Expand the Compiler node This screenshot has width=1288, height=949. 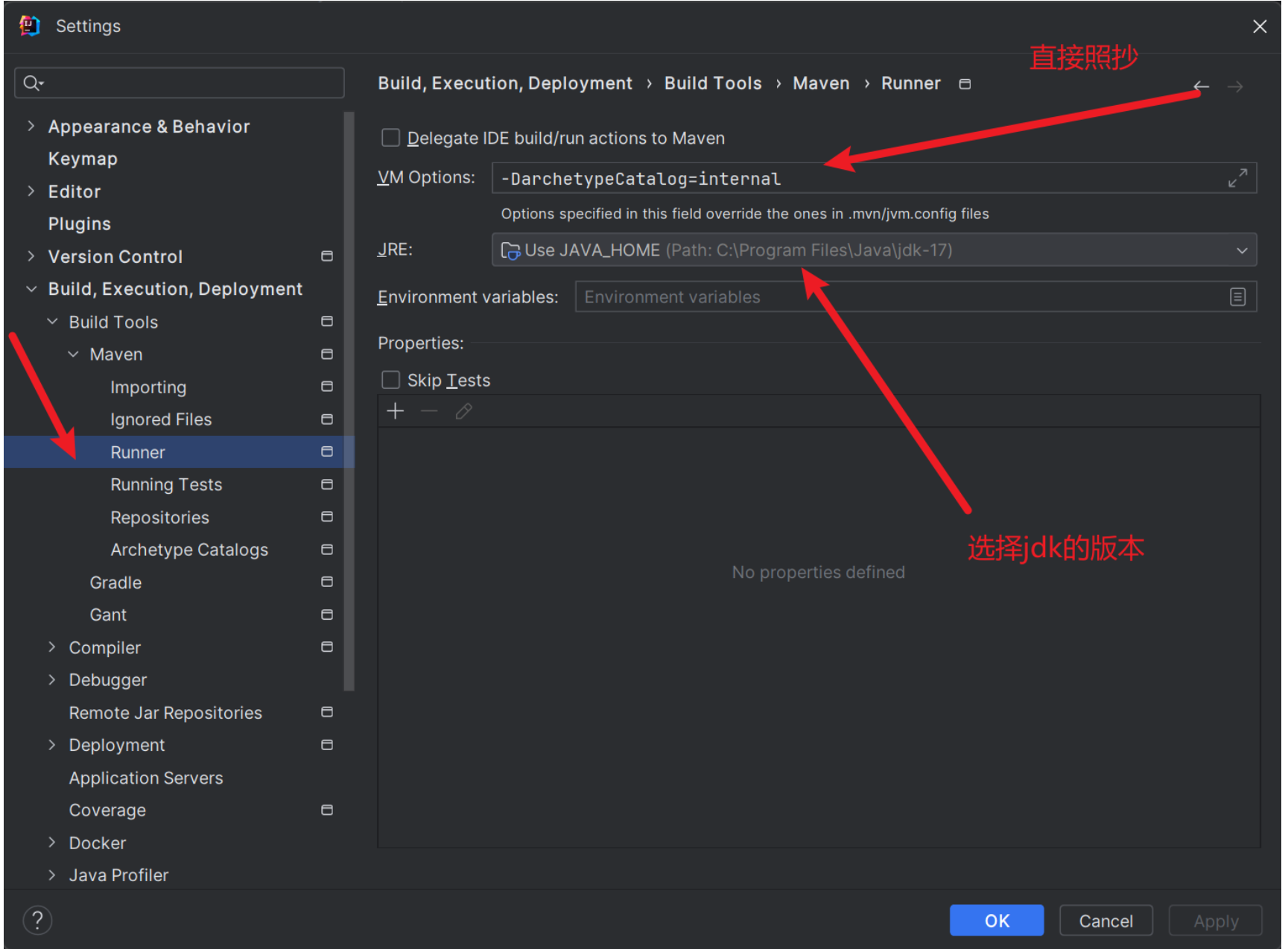52,647
